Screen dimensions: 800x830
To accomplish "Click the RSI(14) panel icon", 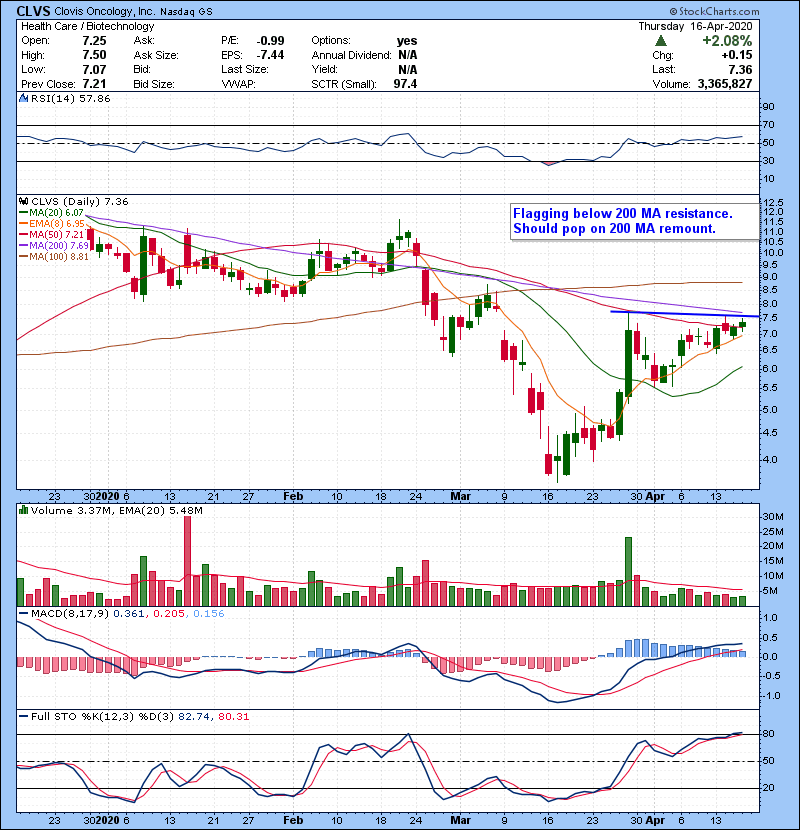I will coord(24,98).
